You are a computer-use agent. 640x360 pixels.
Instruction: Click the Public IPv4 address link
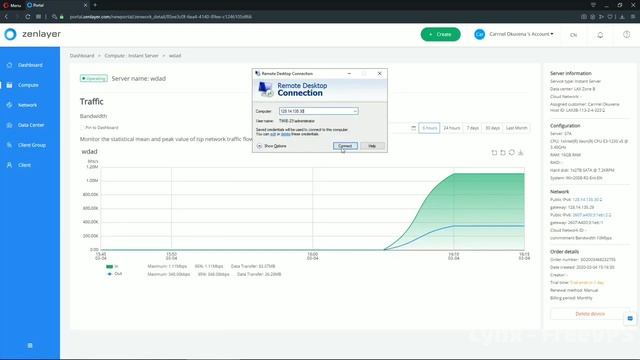point(587,200)
